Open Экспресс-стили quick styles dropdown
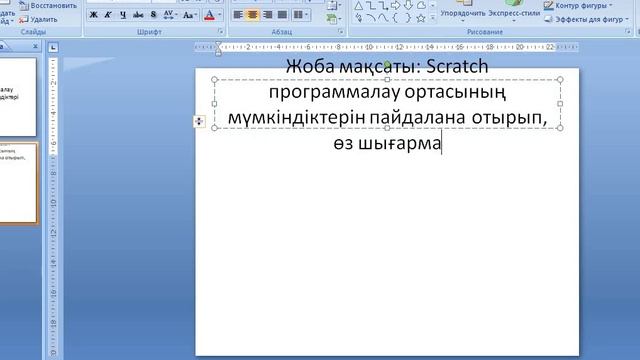 [514, 13]
